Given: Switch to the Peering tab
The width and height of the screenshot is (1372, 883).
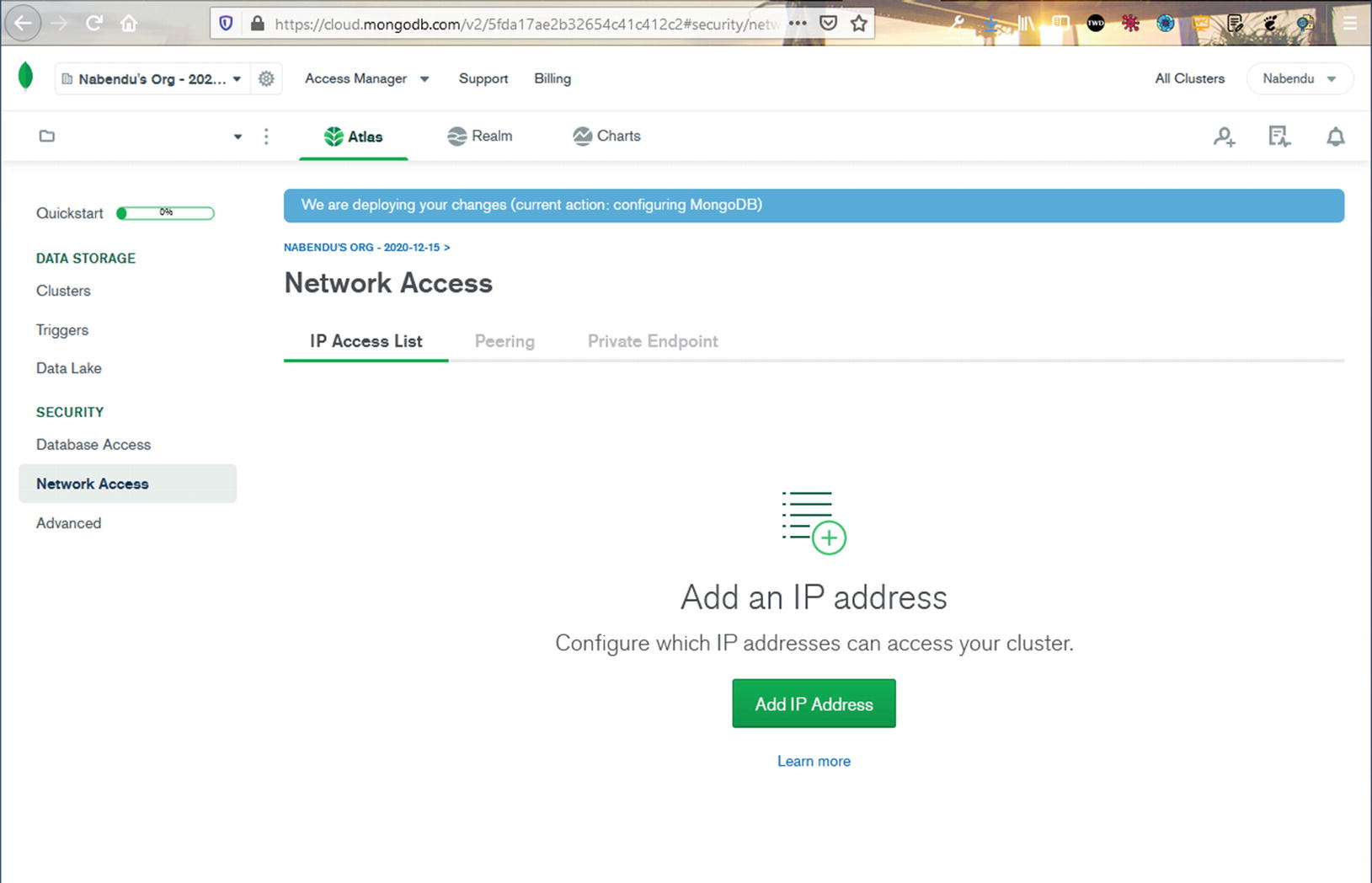Looking at the screenshot, I should 504,341.
